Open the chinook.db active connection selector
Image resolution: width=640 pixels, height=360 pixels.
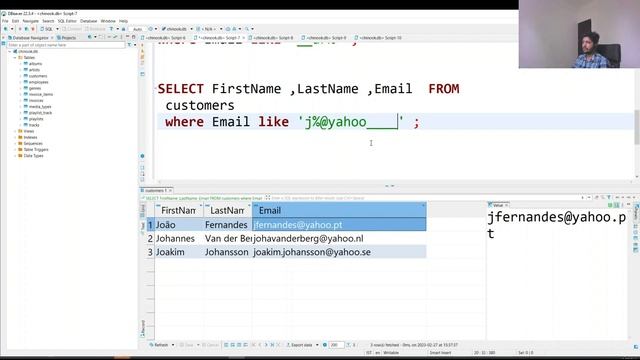[x=177, y=29]
